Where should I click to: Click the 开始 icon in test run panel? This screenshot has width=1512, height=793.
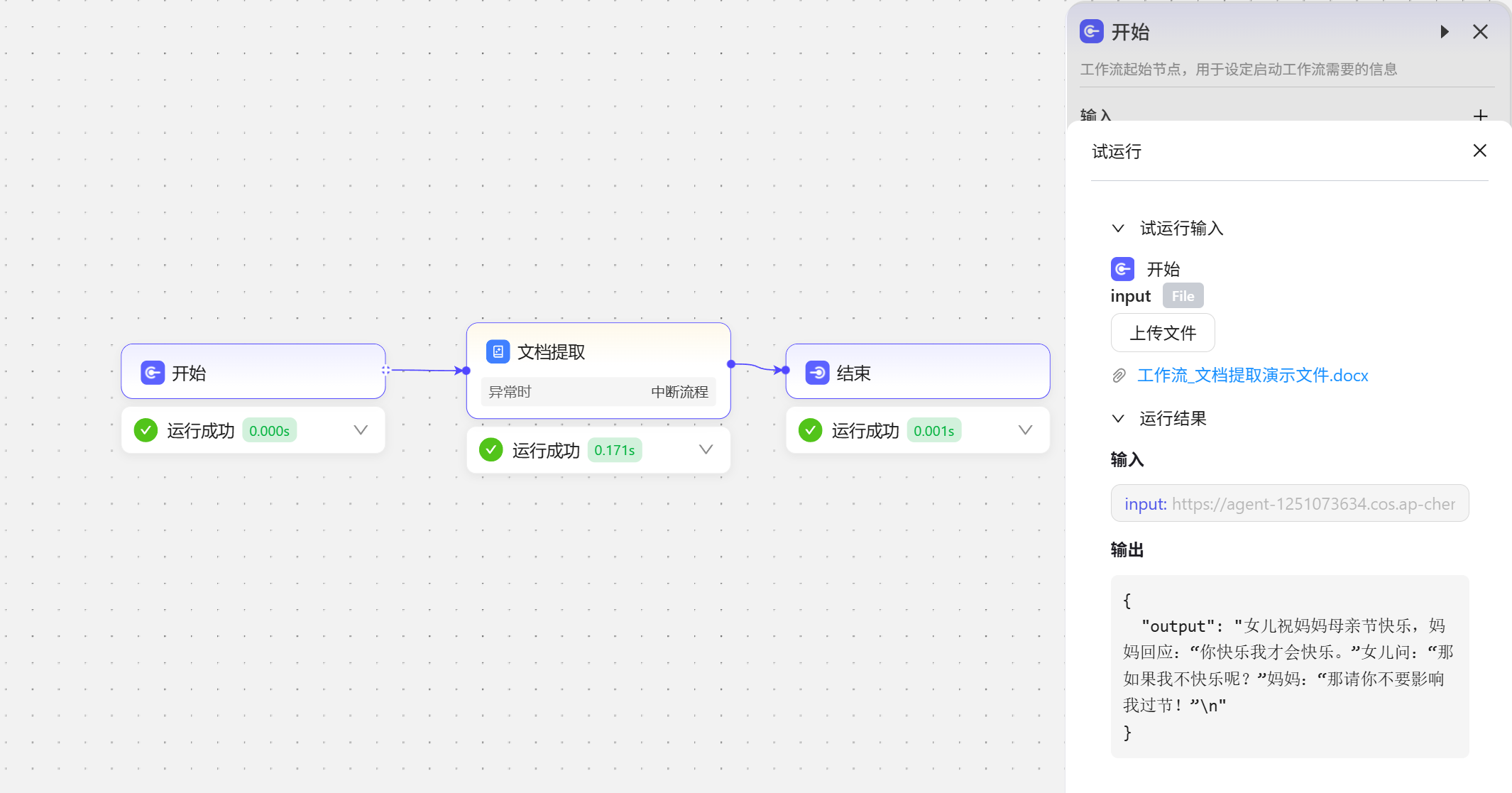point(1122,269)
